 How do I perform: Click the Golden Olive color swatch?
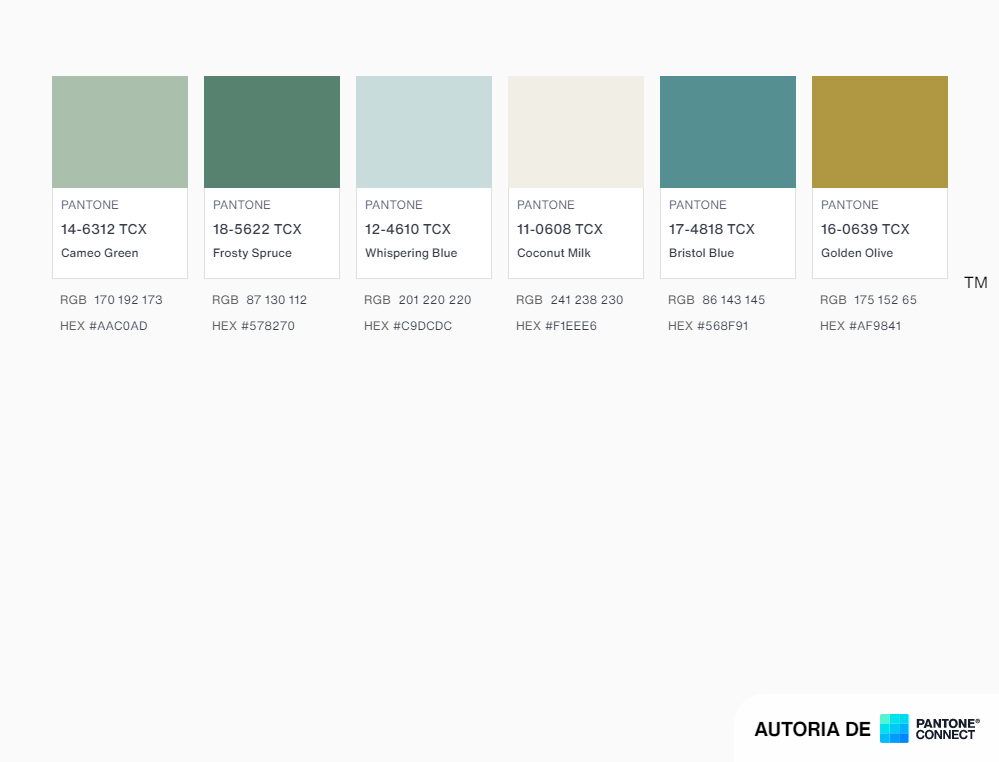(880, 132)
